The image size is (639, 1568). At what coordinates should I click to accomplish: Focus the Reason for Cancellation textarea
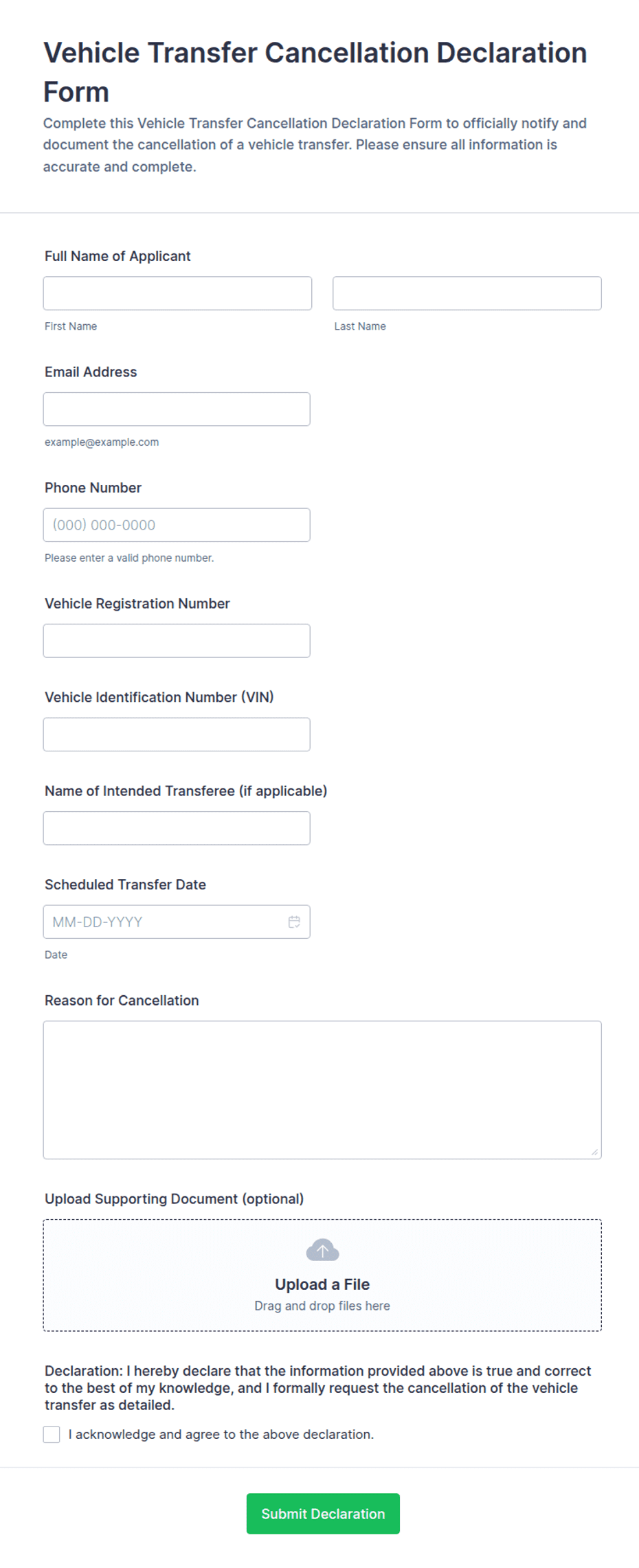[322, 1090]
